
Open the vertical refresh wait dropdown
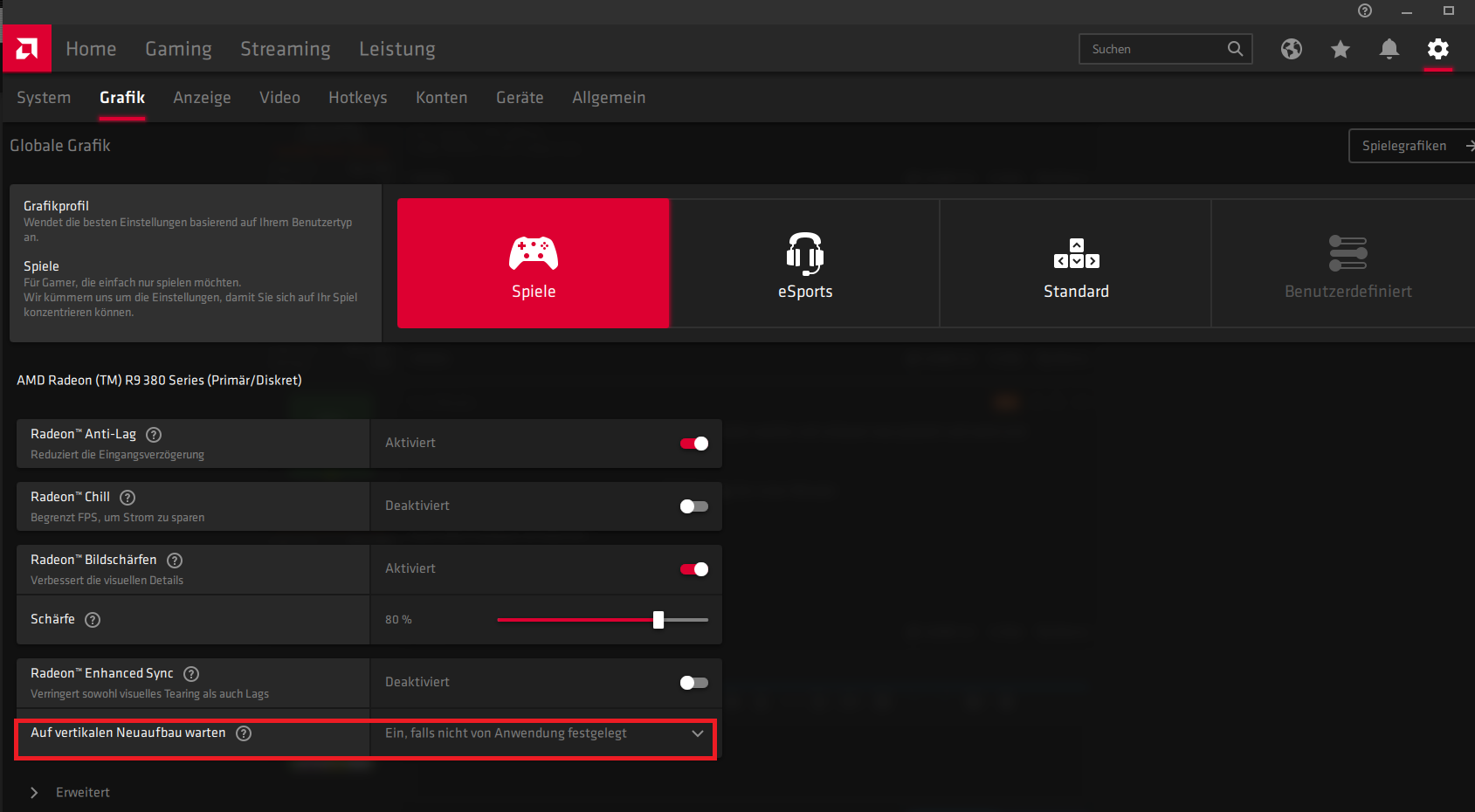coord(546,733)
